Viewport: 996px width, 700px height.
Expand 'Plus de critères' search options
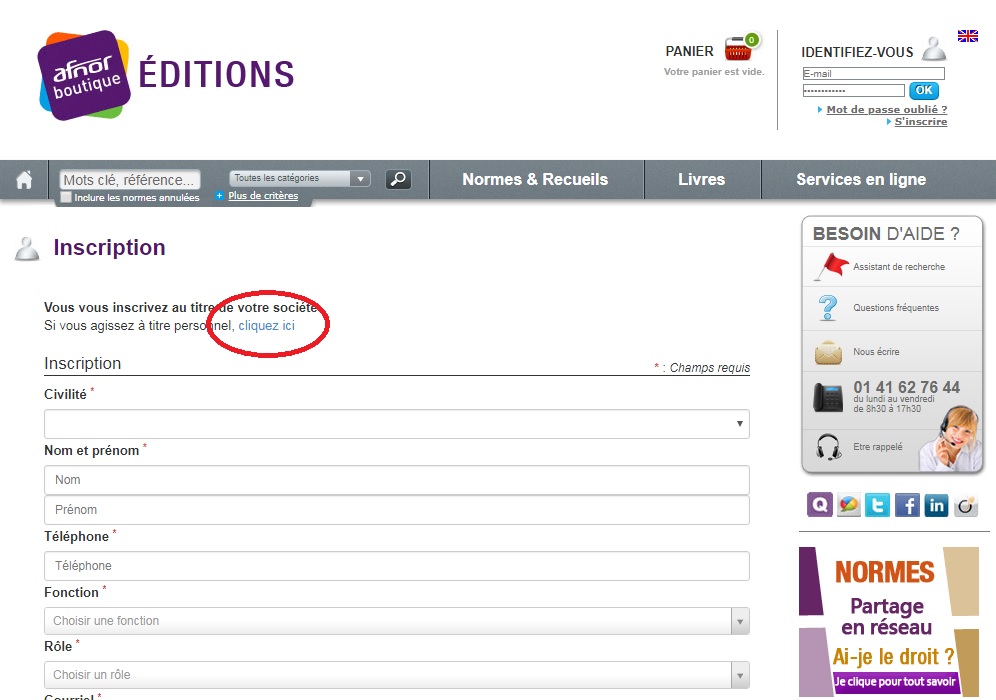[262, 196]
